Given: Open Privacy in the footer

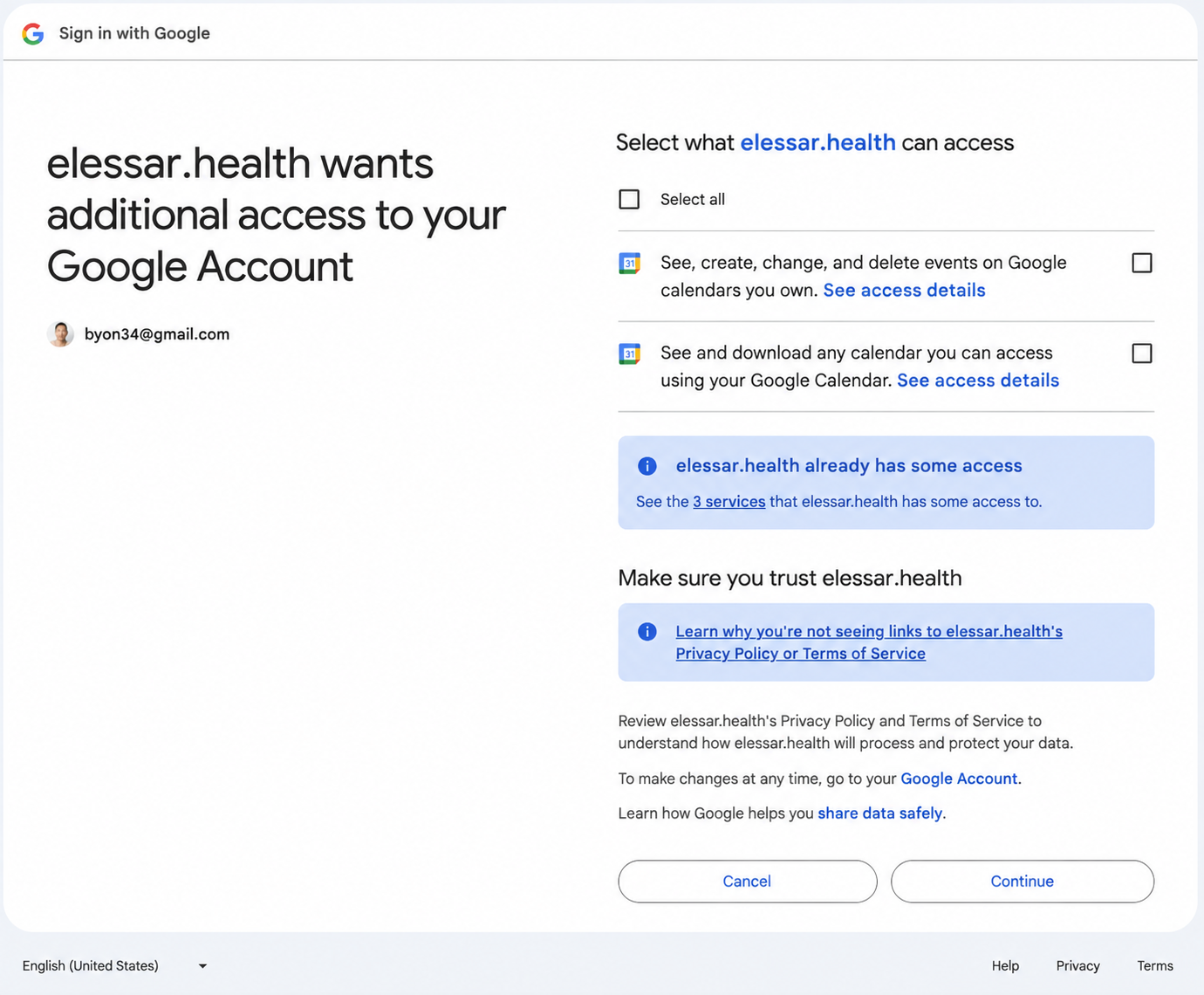Looking at the screenshot, I should pyautogui.click(x=1077, y=965).
